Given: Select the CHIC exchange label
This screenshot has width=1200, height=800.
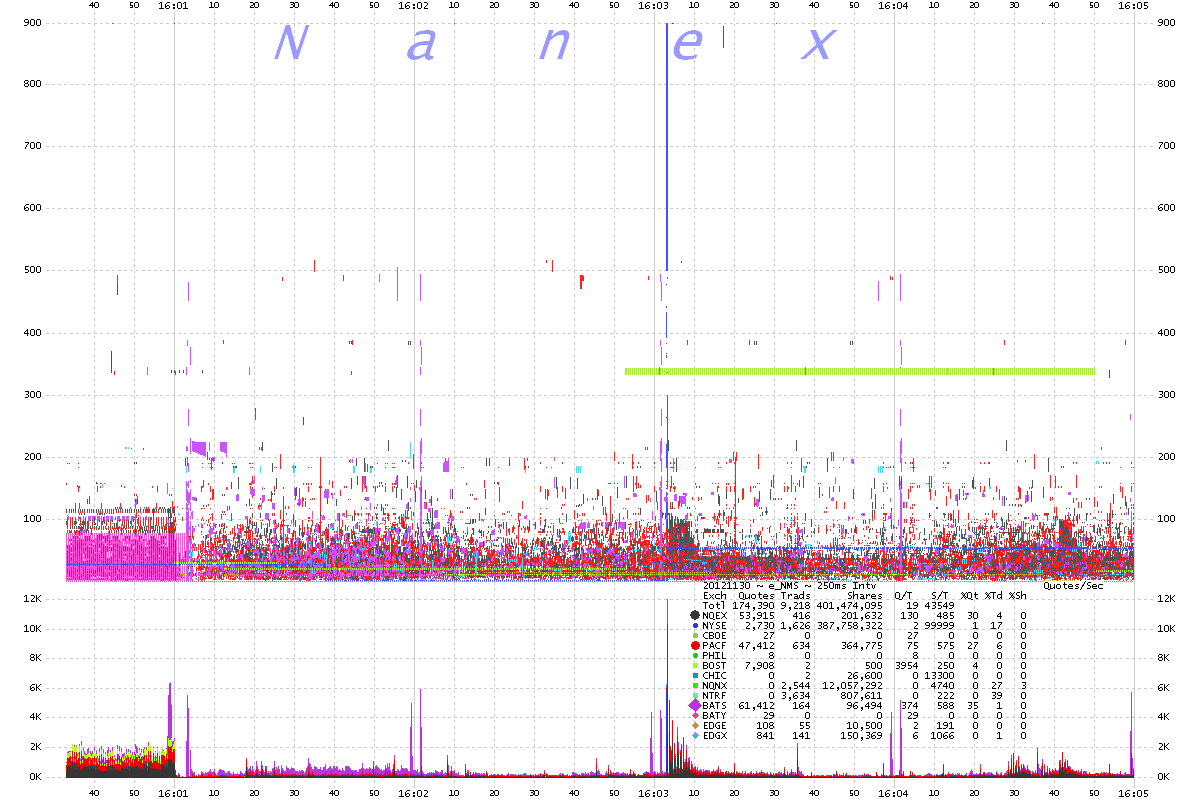Looking at the screenshot, I should (715, 676).
